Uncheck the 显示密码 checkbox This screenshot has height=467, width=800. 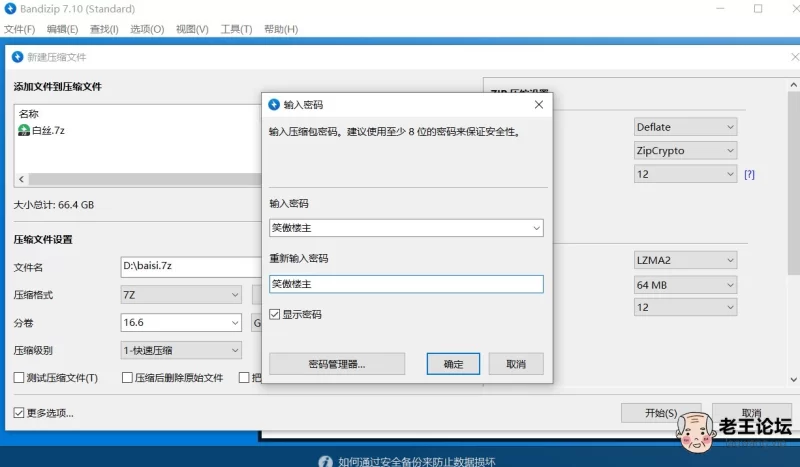click(x=274, y=314)
